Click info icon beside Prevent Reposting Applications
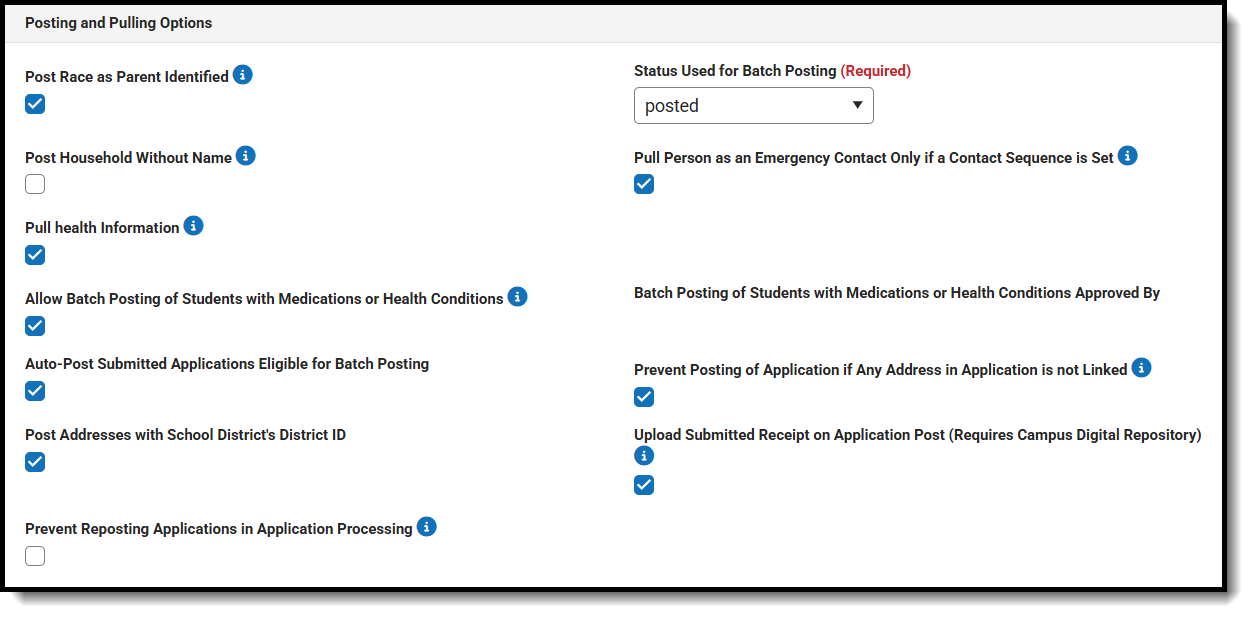This screenshot has height=617, width=1252. click(426, 527)
